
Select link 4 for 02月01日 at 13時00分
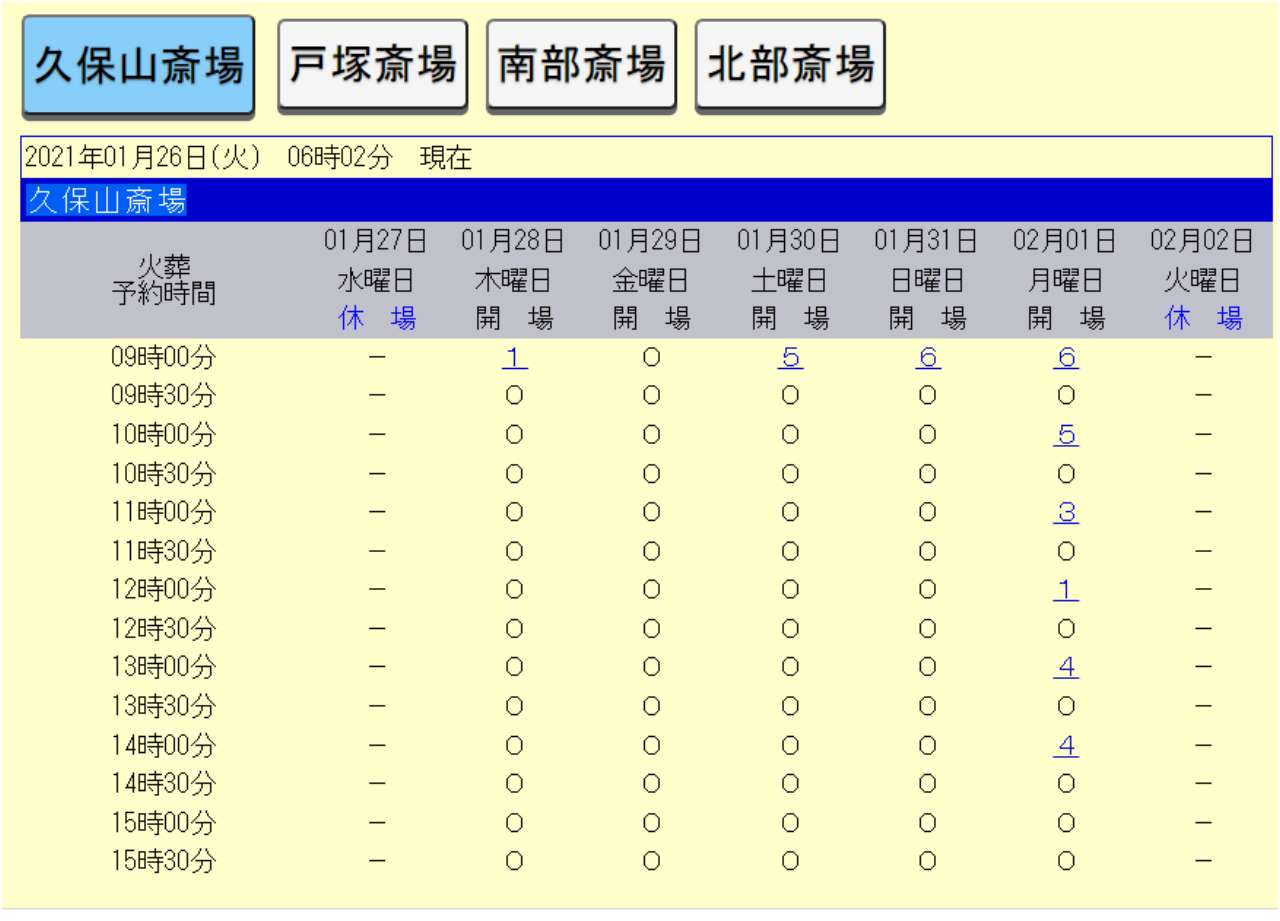tap(1065, 668)
